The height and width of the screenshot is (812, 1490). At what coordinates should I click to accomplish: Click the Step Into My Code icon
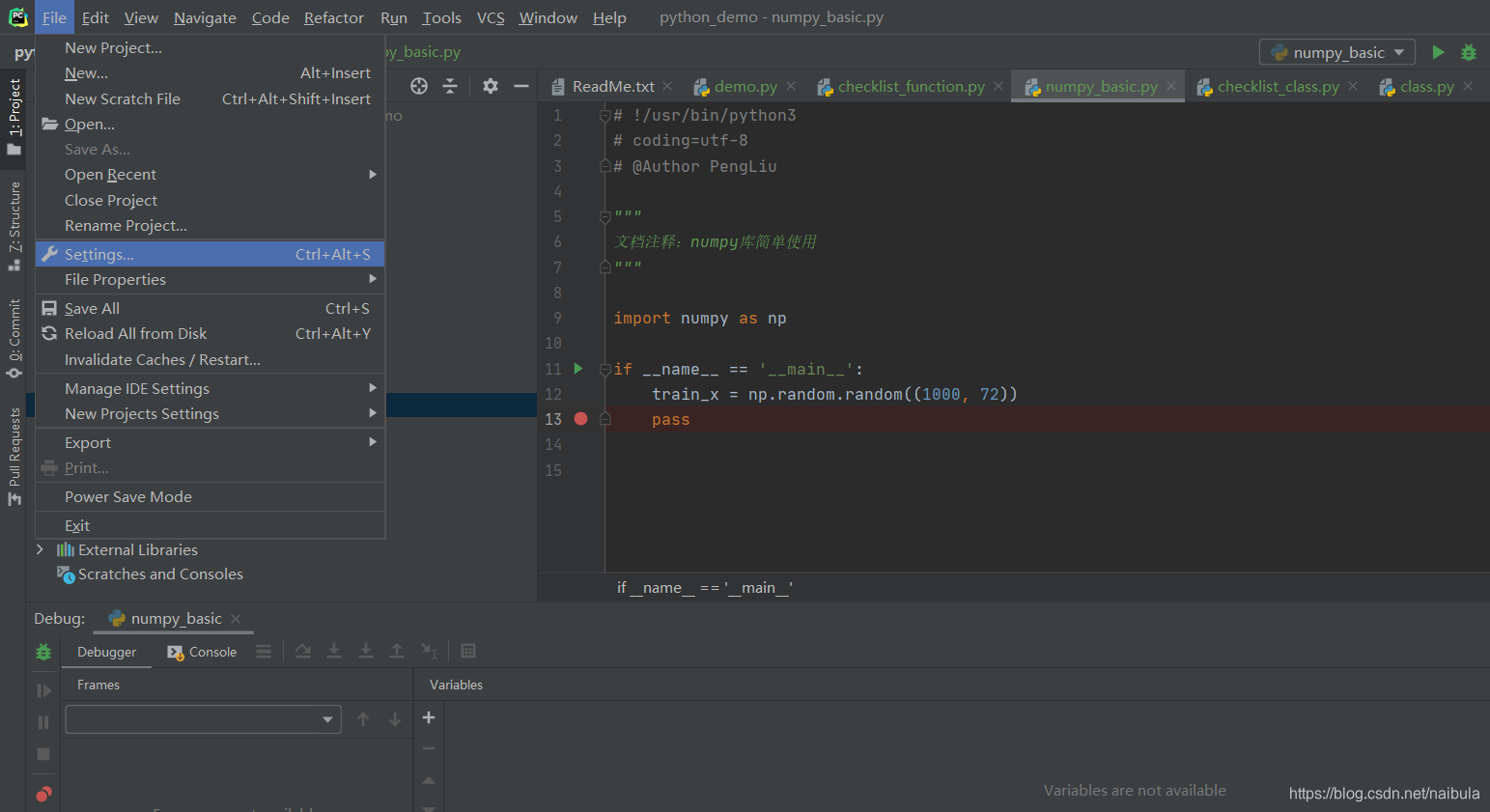[366, 651]
